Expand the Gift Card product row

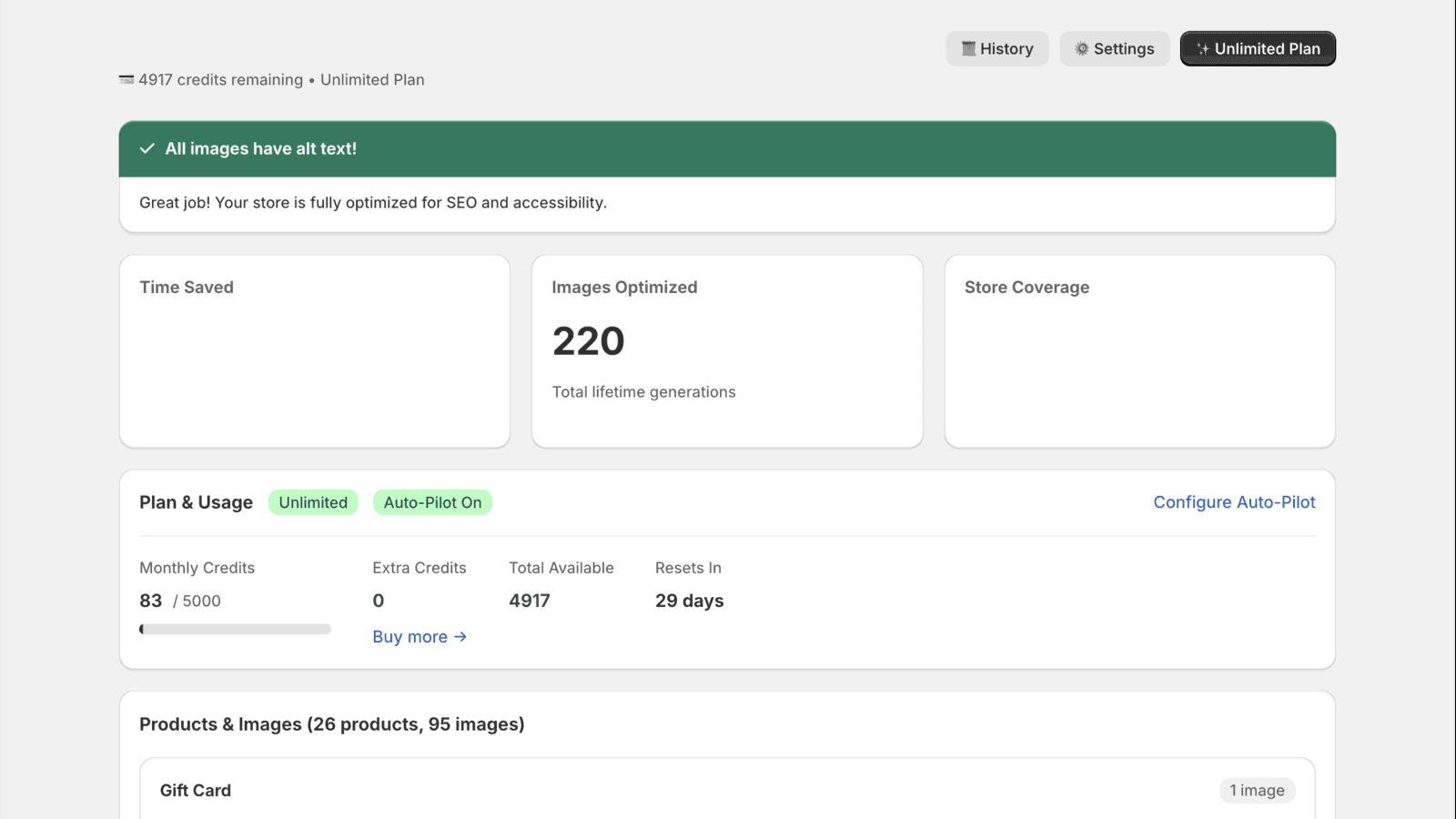(726, 790)
